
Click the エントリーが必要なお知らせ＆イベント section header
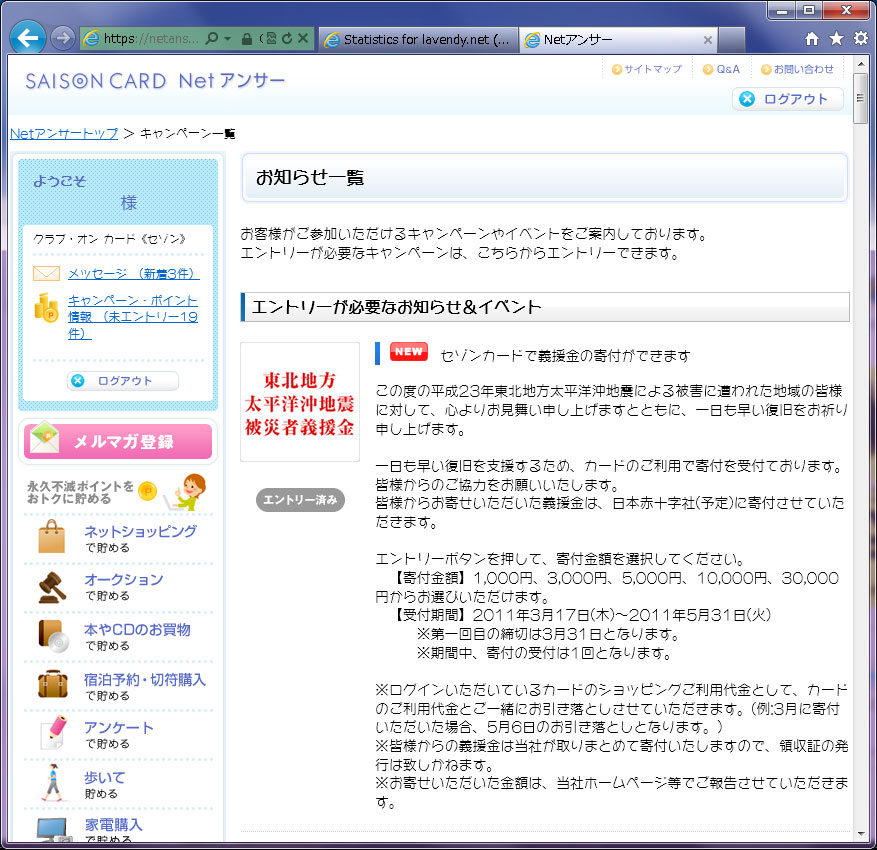pyautogui.click(x=545, y=307)
